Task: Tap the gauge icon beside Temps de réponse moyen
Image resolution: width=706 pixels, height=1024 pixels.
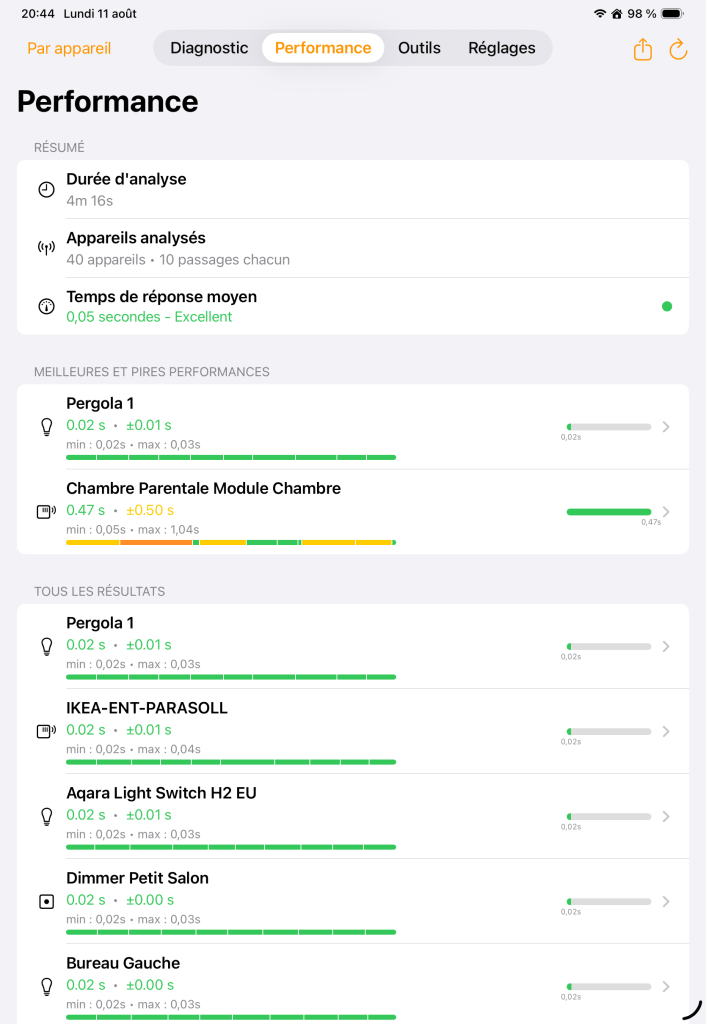Action: 46,306
